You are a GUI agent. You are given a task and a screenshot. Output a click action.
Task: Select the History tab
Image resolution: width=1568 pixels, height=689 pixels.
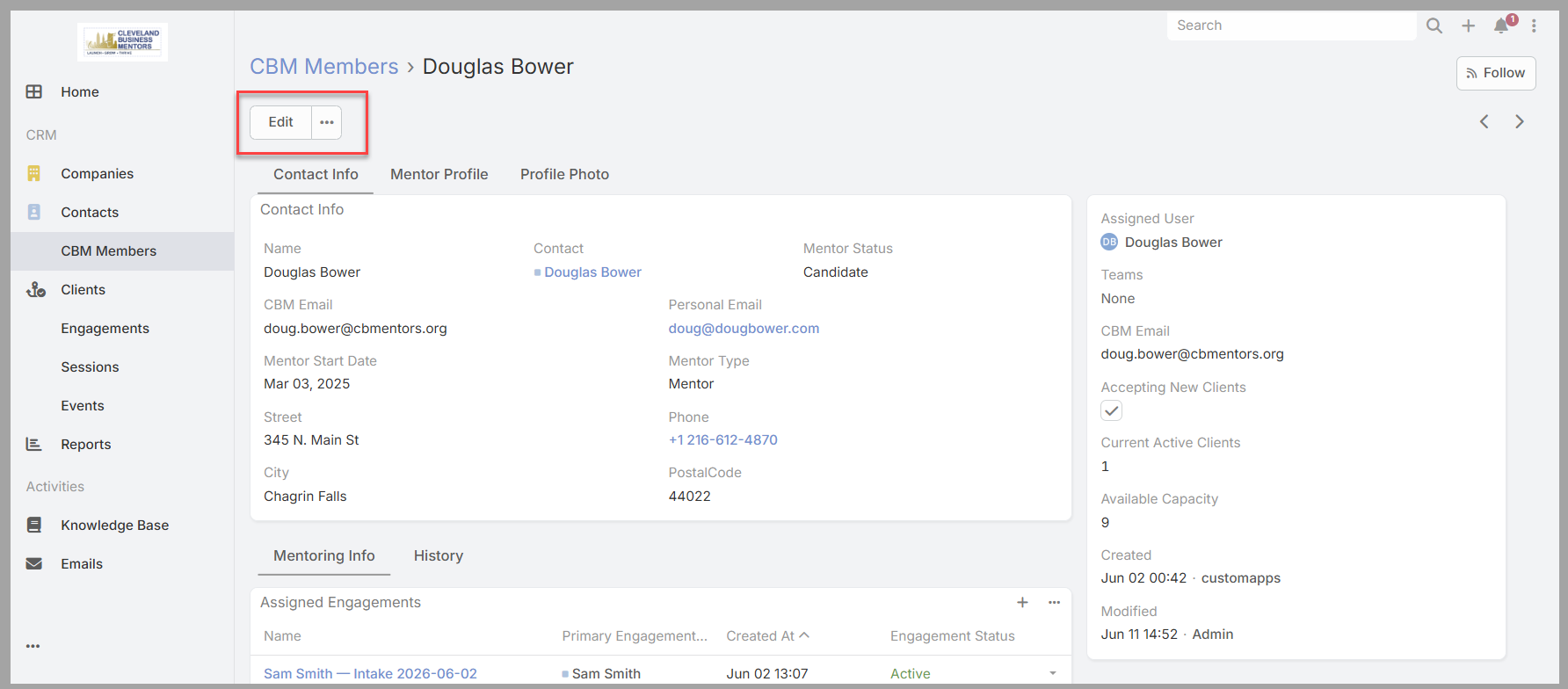[x=439, y=555]
